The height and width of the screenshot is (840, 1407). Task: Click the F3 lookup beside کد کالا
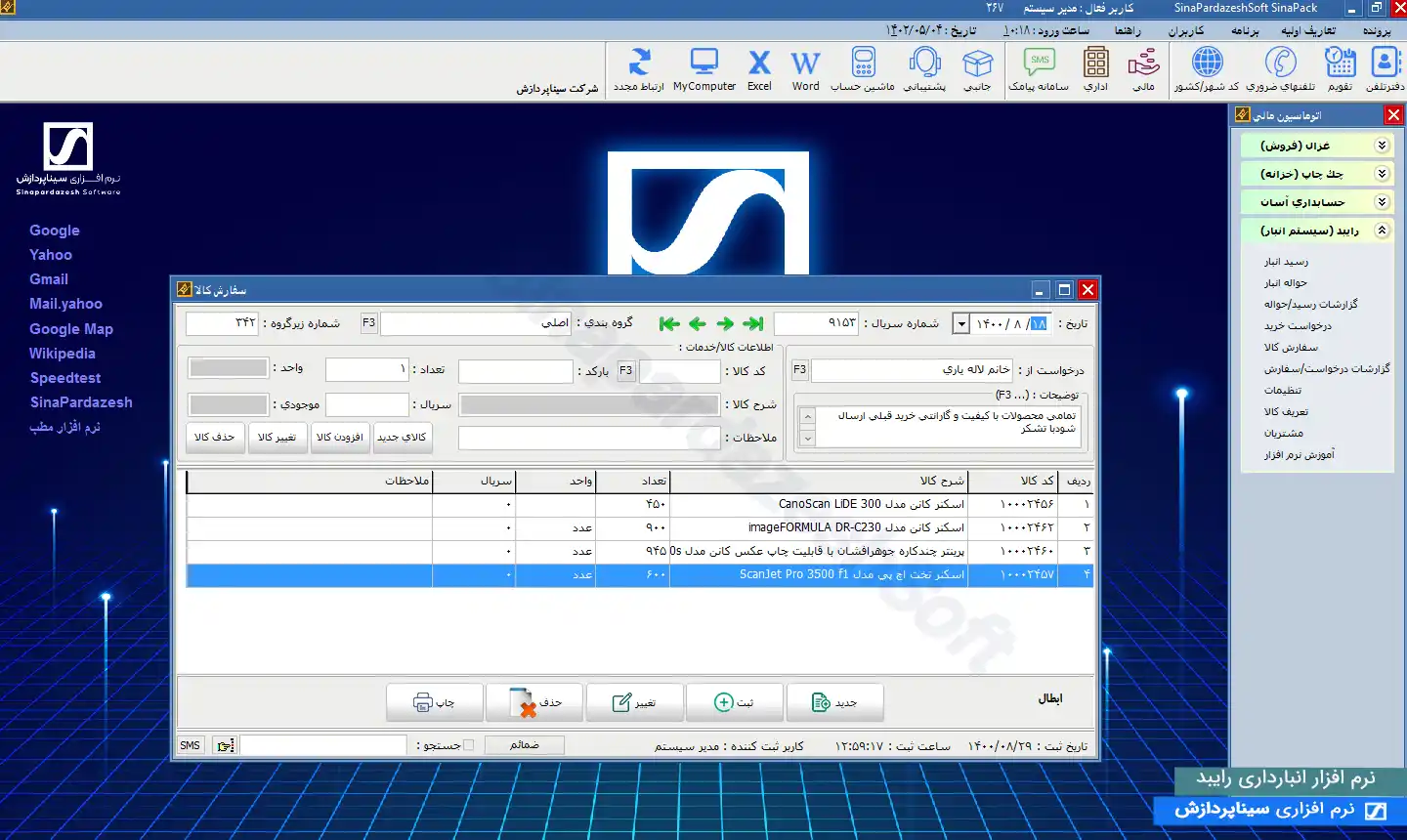click(x=626, y=370)
